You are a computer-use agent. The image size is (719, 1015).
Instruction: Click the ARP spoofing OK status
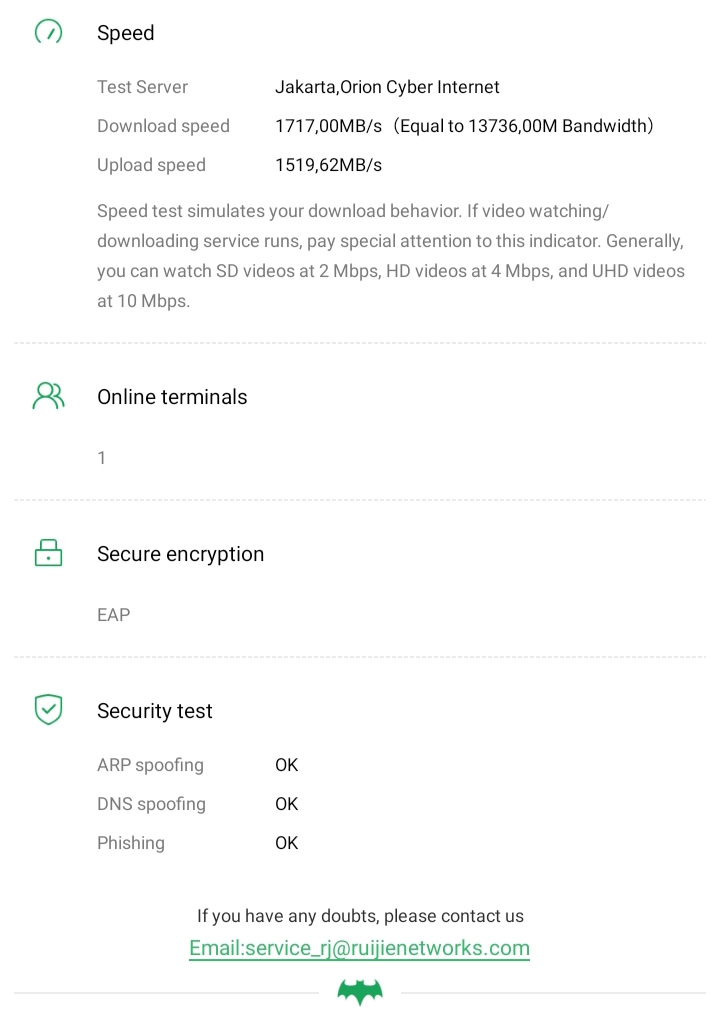pyautogui.click(x=287, y=765)
